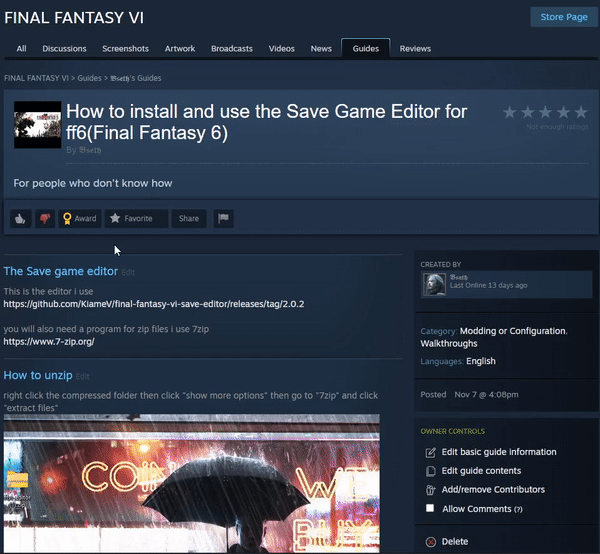The width and height of the screenshot is (600, 554).
Task: Click the Allow Comments help (?) mark
Action: [518, 510]
